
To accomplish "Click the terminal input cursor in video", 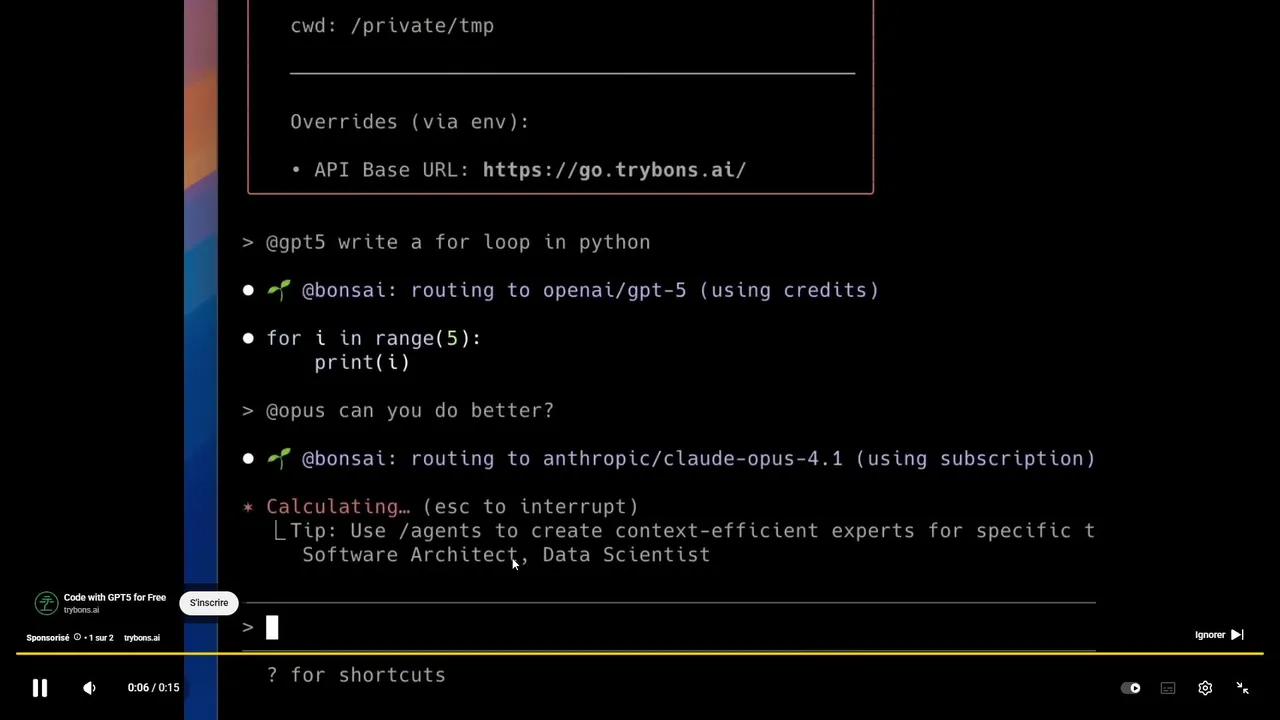I will click(x=272, y=627).
